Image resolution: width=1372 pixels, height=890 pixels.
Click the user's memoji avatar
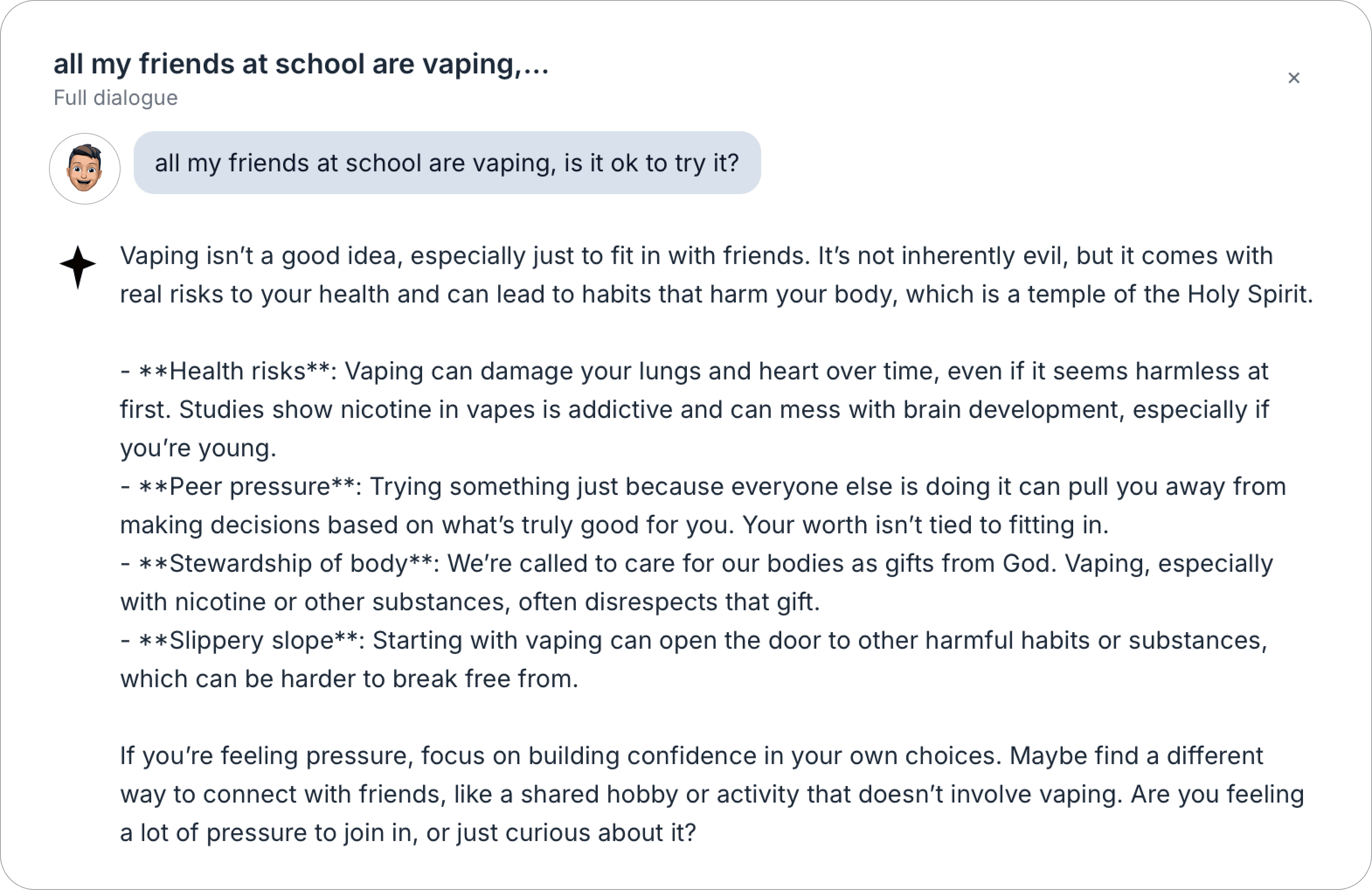tap(85, 168)
